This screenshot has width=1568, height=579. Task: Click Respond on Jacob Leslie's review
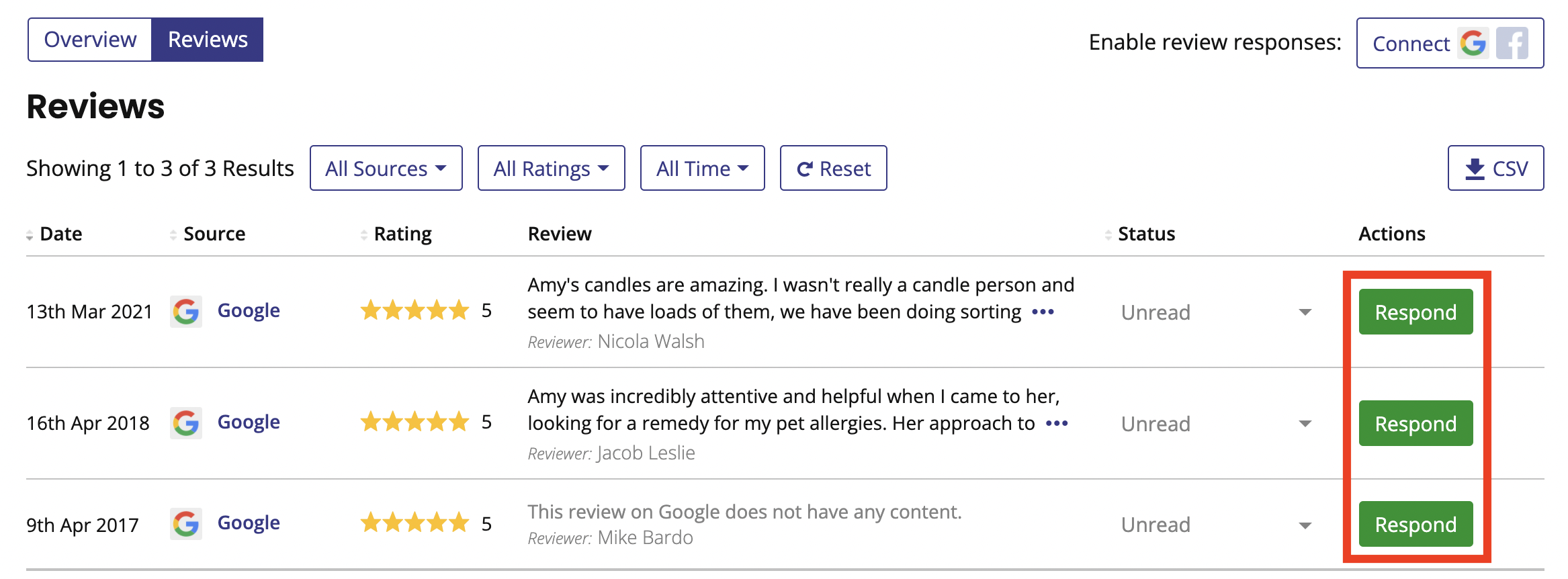pos(1415,423)
